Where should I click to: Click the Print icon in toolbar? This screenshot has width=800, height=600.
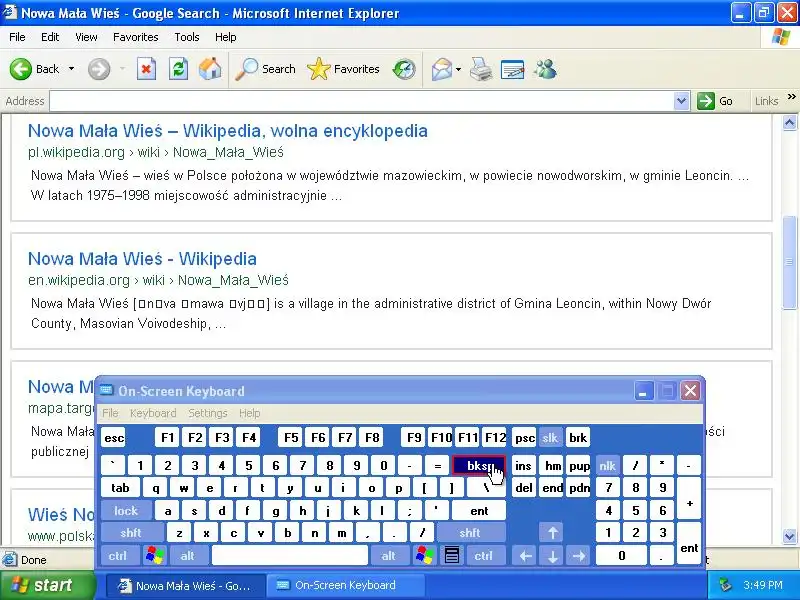click(481, 69)
